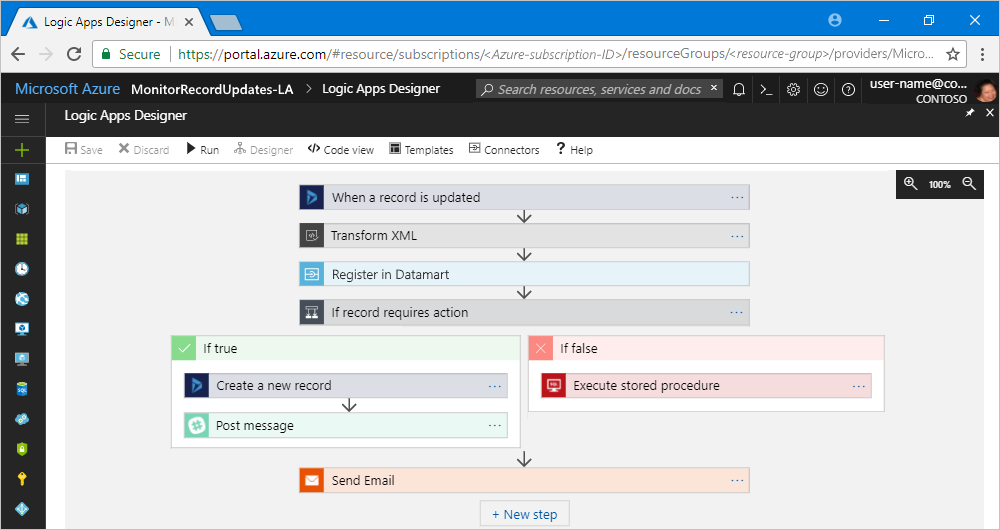Expand the hamburger sidebar menu
The image size is (1000, 530).
tap(22, 119)
